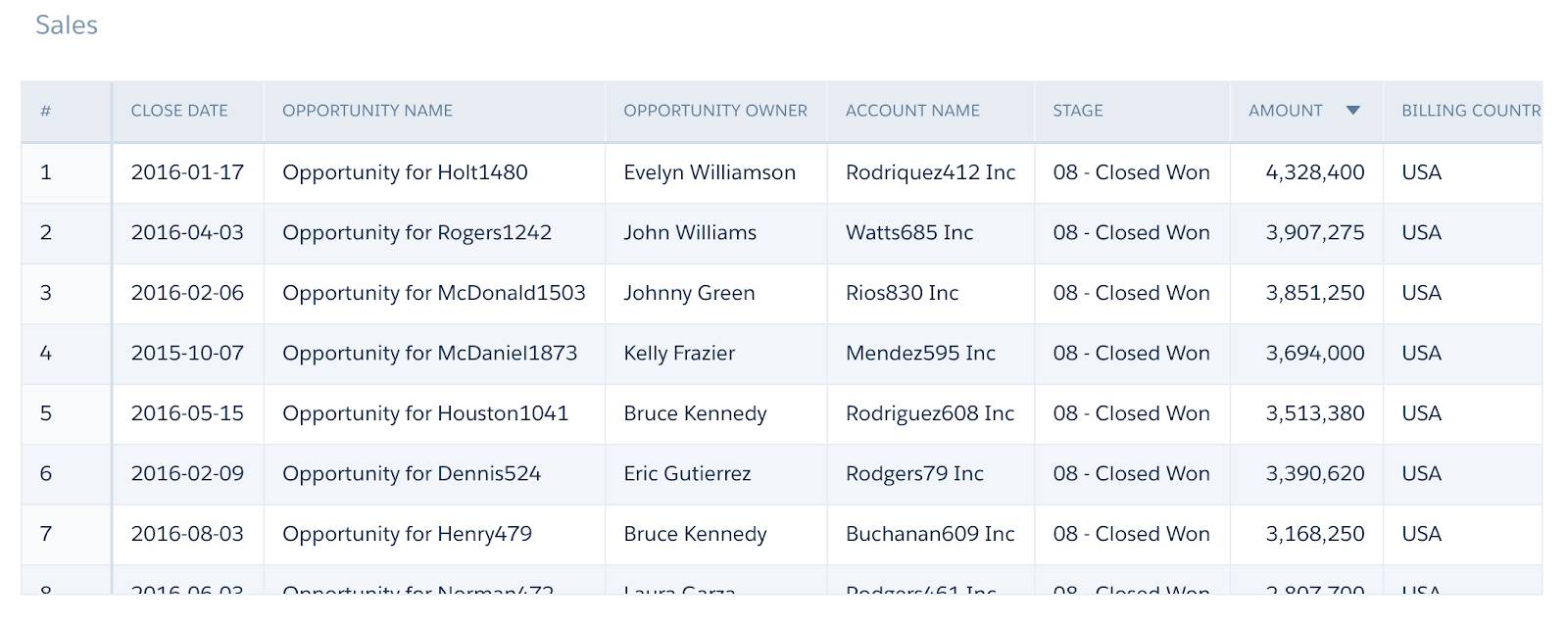Click the Stage column header
This screenshot has width=1568, height=626.
coord(1078,111)
